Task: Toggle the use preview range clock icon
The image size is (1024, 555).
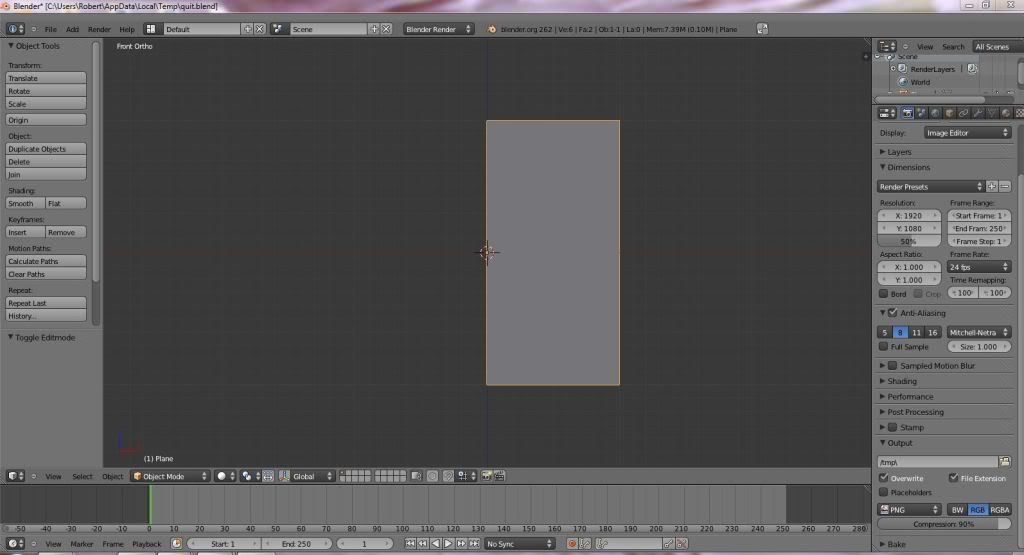Action: (176, 543)
